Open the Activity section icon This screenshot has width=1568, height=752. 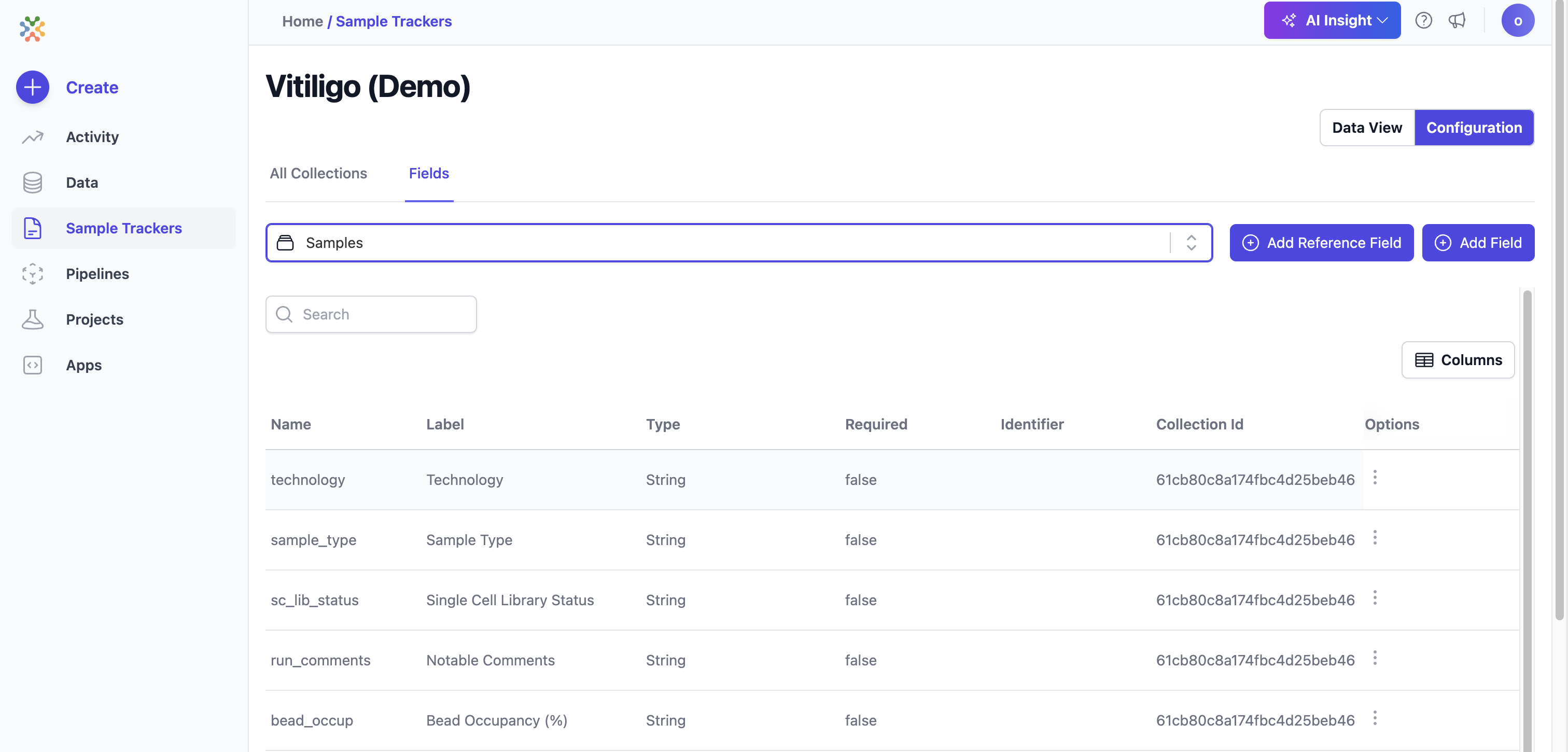tap(32, 137)
